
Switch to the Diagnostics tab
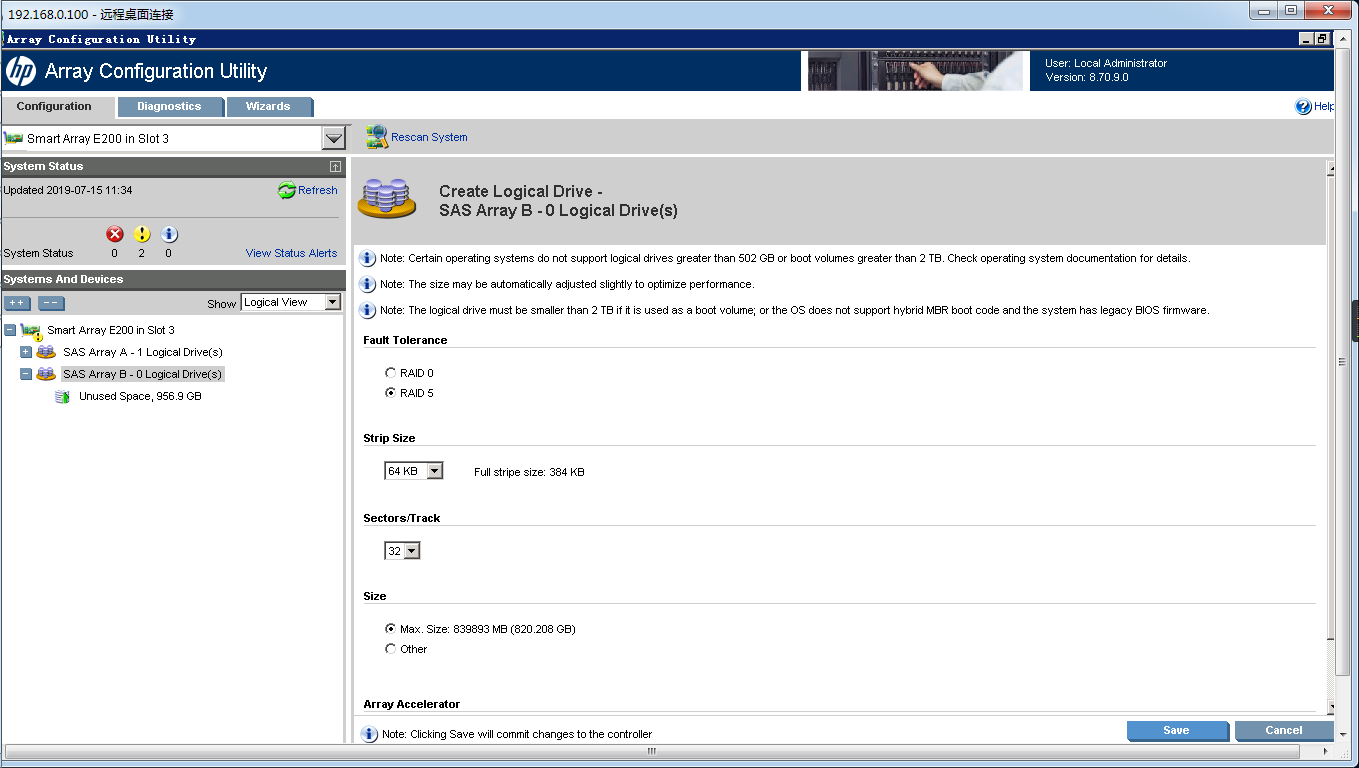click(x=169, y=106)
